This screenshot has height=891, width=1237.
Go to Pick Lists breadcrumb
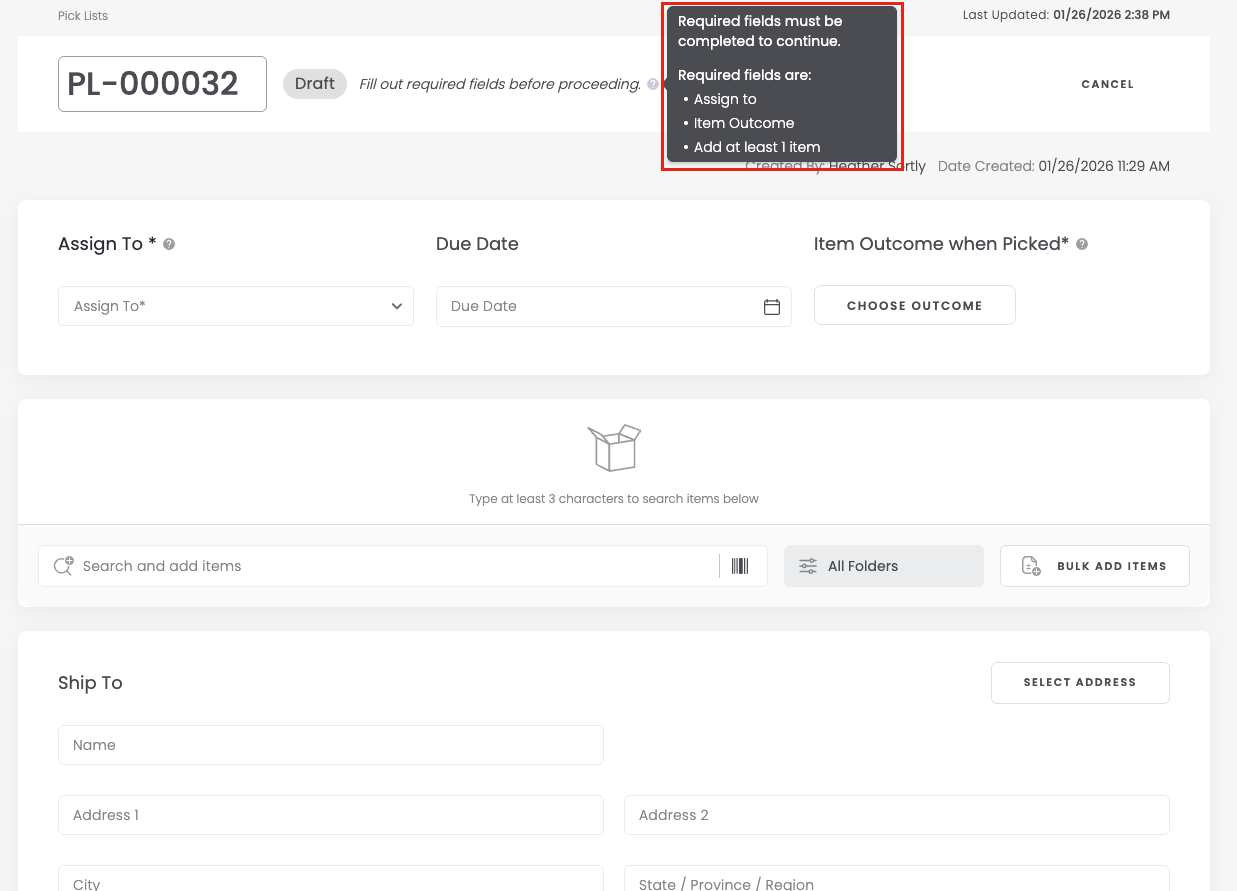[83, 16]
